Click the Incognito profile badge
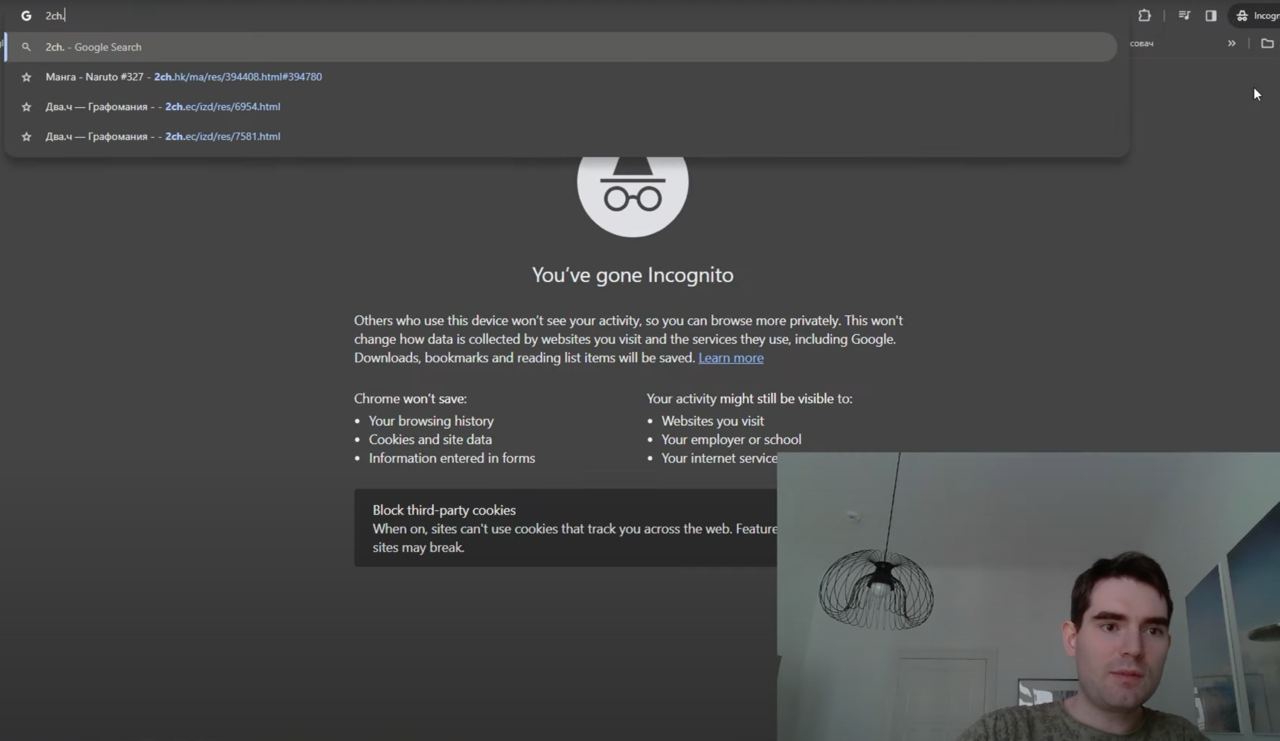Image resolution: width=1280 pixels, height=741 pixels. [1257, 16]
